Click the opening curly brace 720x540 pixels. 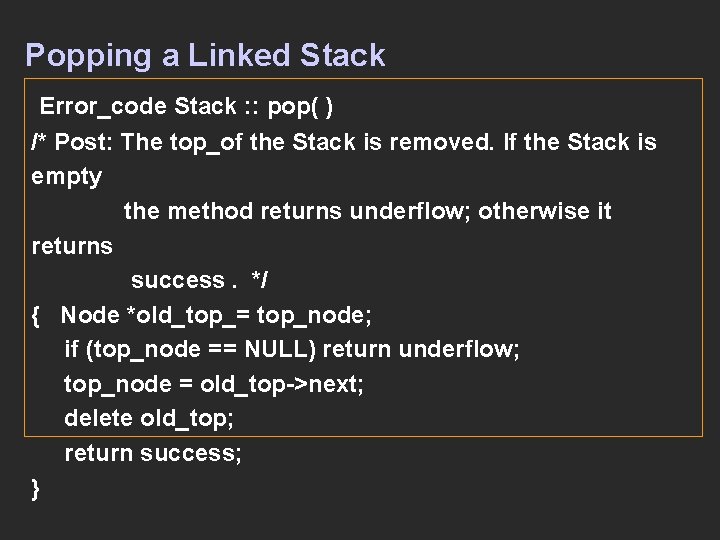[x=36, y=315]
